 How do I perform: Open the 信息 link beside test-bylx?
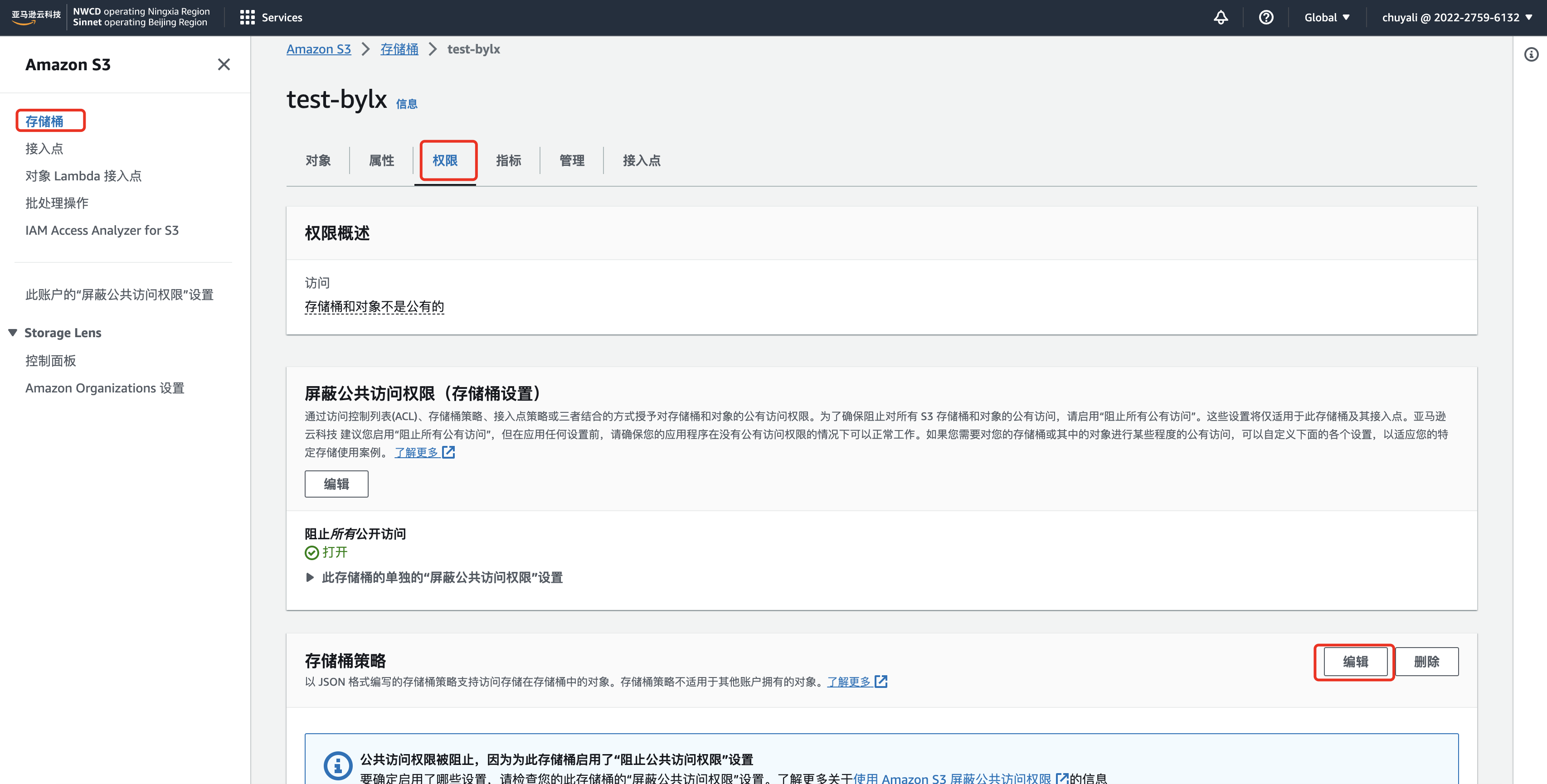[x=407, y=104]
